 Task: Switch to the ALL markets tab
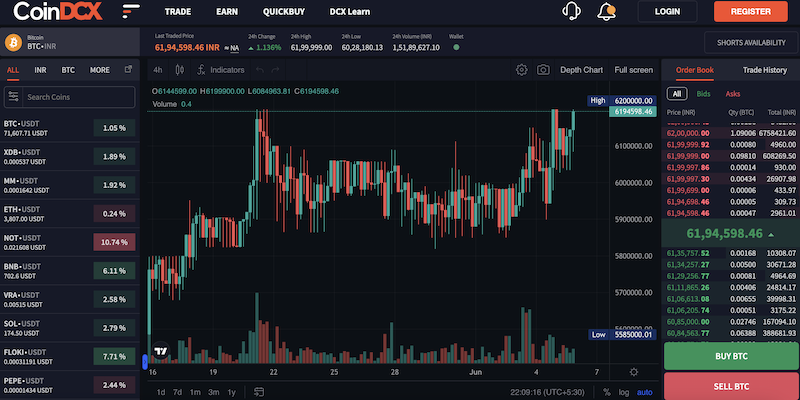click(x=13, y=70)
